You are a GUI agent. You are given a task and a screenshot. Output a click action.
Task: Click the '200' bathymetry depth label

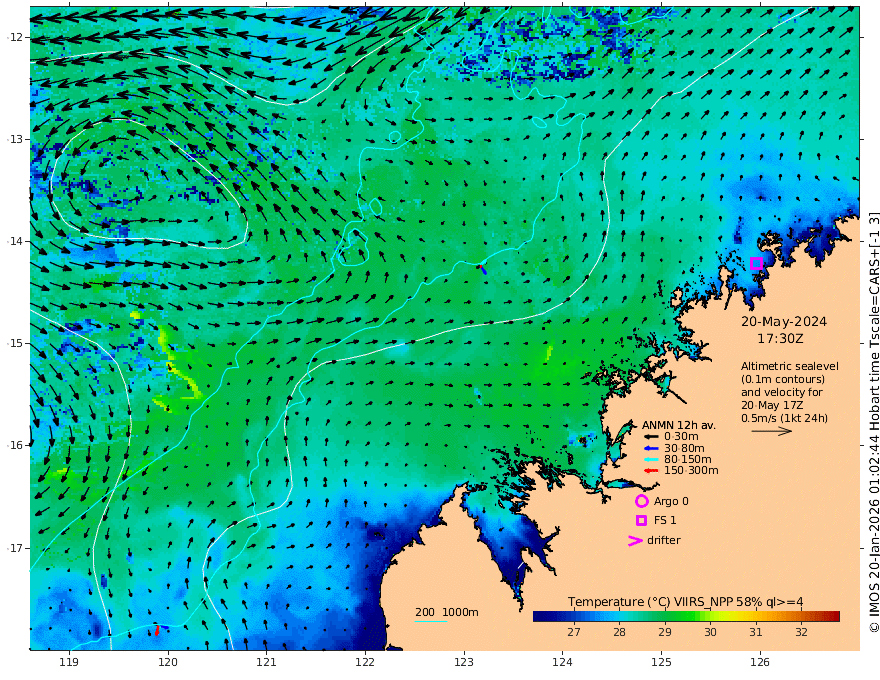tap(425, 612)
